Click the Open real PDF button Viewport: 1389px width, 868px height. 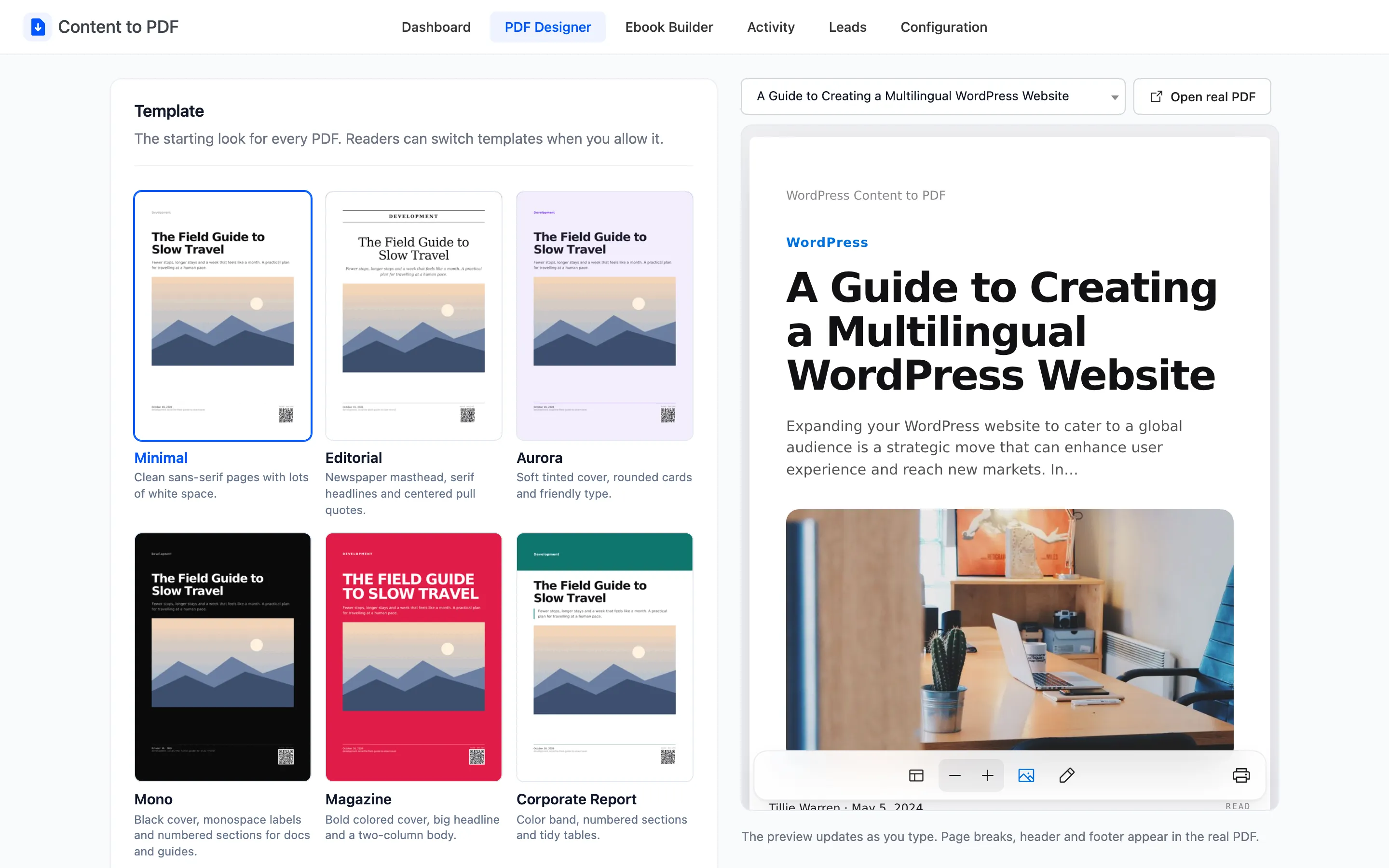coord(1202,96)
